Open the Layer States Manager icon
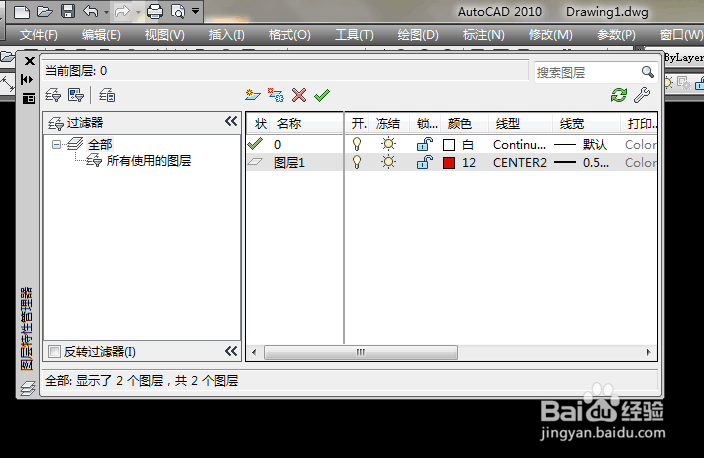704x458 pixels. [107, 95]
